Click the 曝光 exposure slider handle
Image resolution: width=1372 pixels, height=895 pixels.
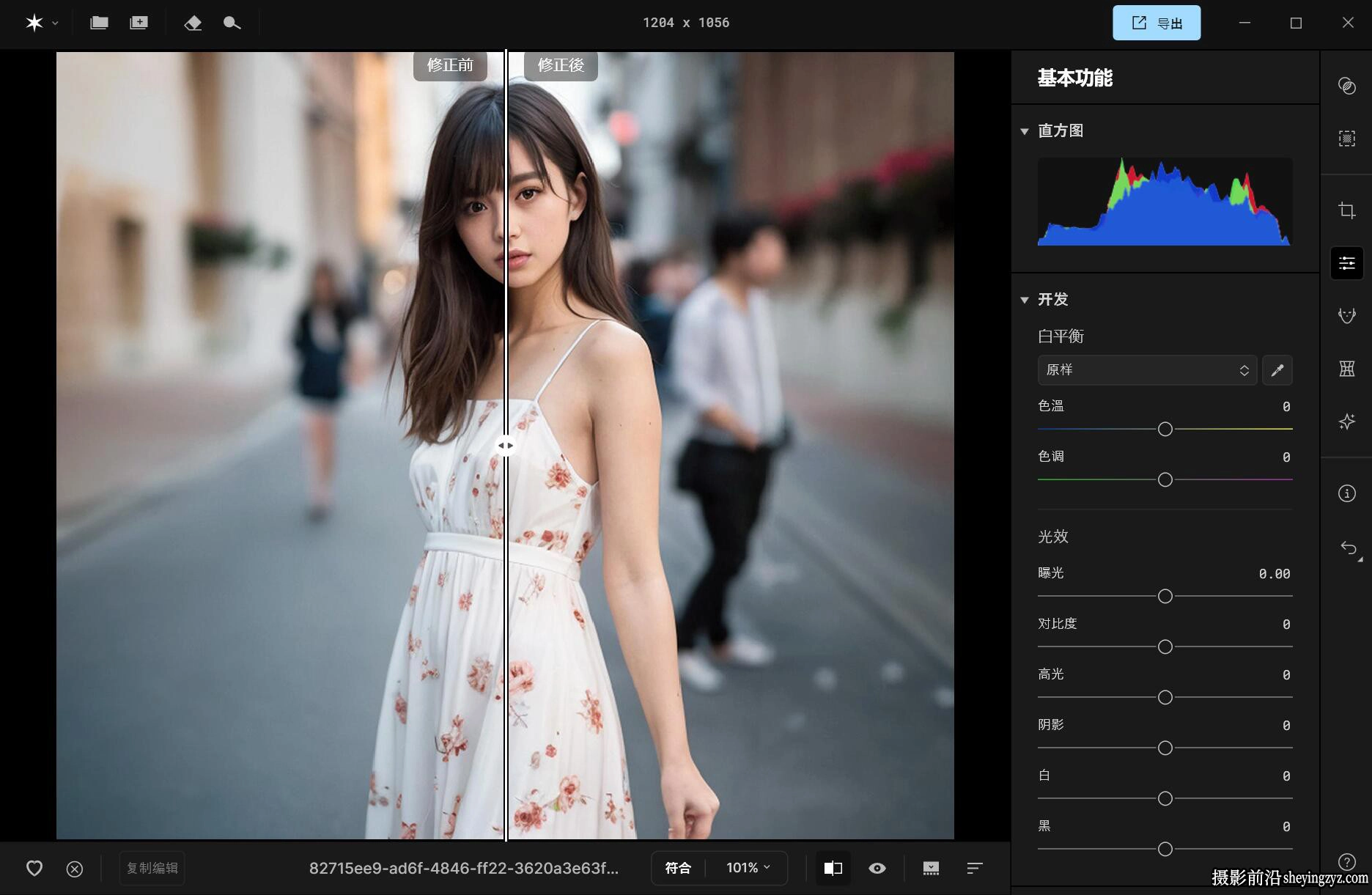point(1165,596)
